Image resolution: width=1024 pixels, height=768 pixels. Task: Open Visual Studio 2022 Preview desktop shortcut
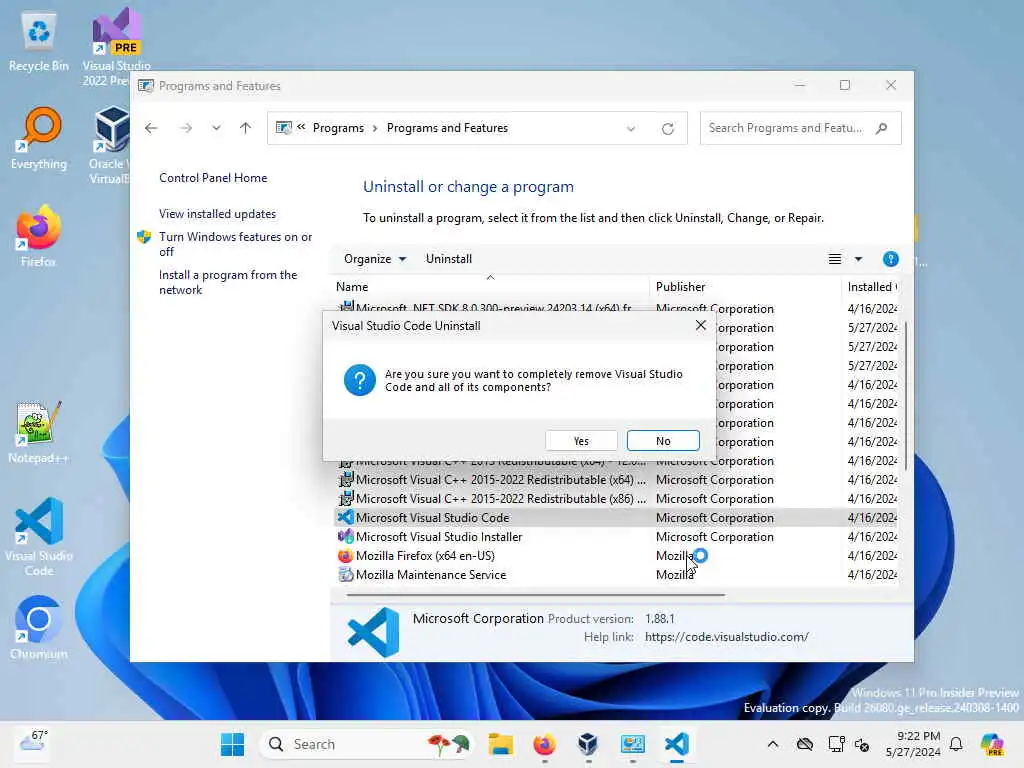[x=116, y=47]
